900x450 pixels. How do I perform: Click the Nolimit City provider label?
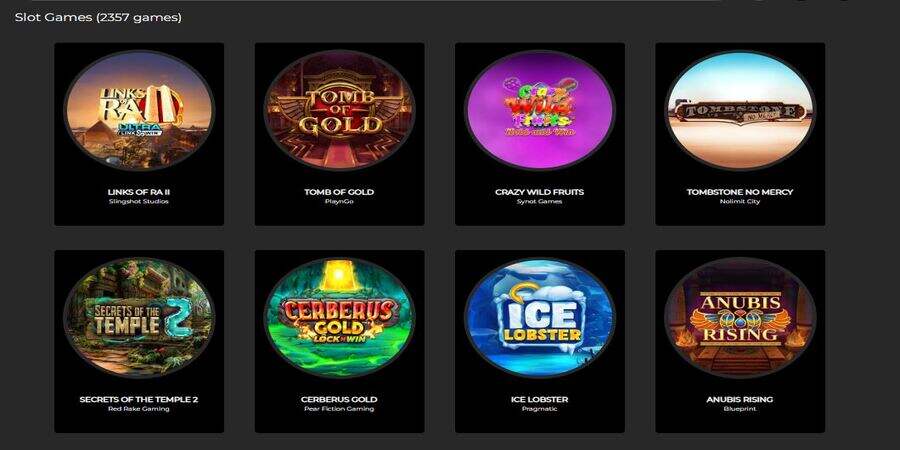click(740, 202)
